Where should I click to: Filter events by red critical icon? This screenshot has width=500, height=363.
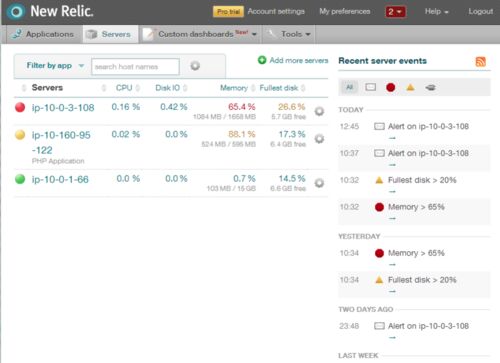pyautogui.click(x=390, y=87)
